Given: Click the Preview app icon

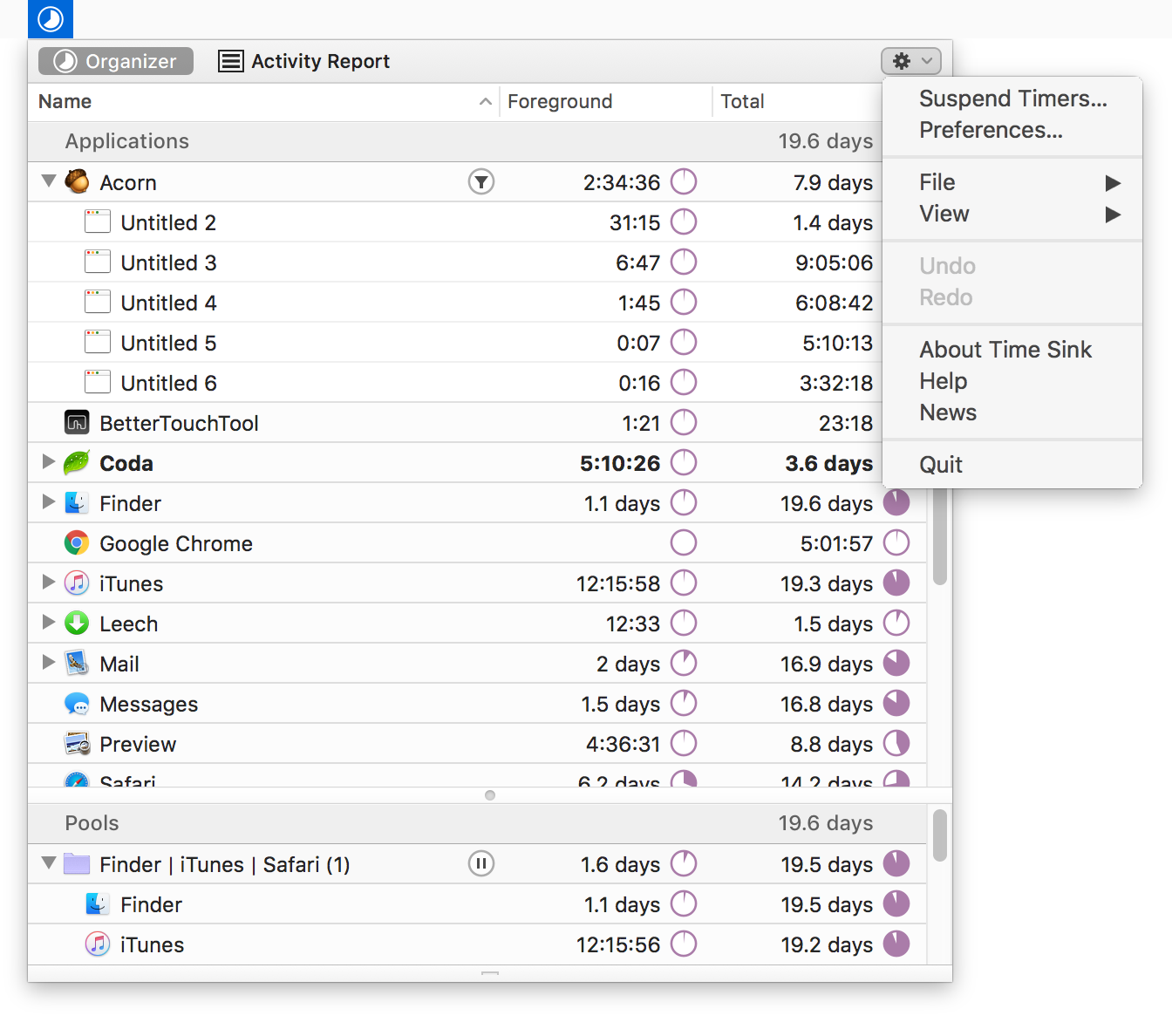Looking at the screenshot, I should (x=77, y=743).
